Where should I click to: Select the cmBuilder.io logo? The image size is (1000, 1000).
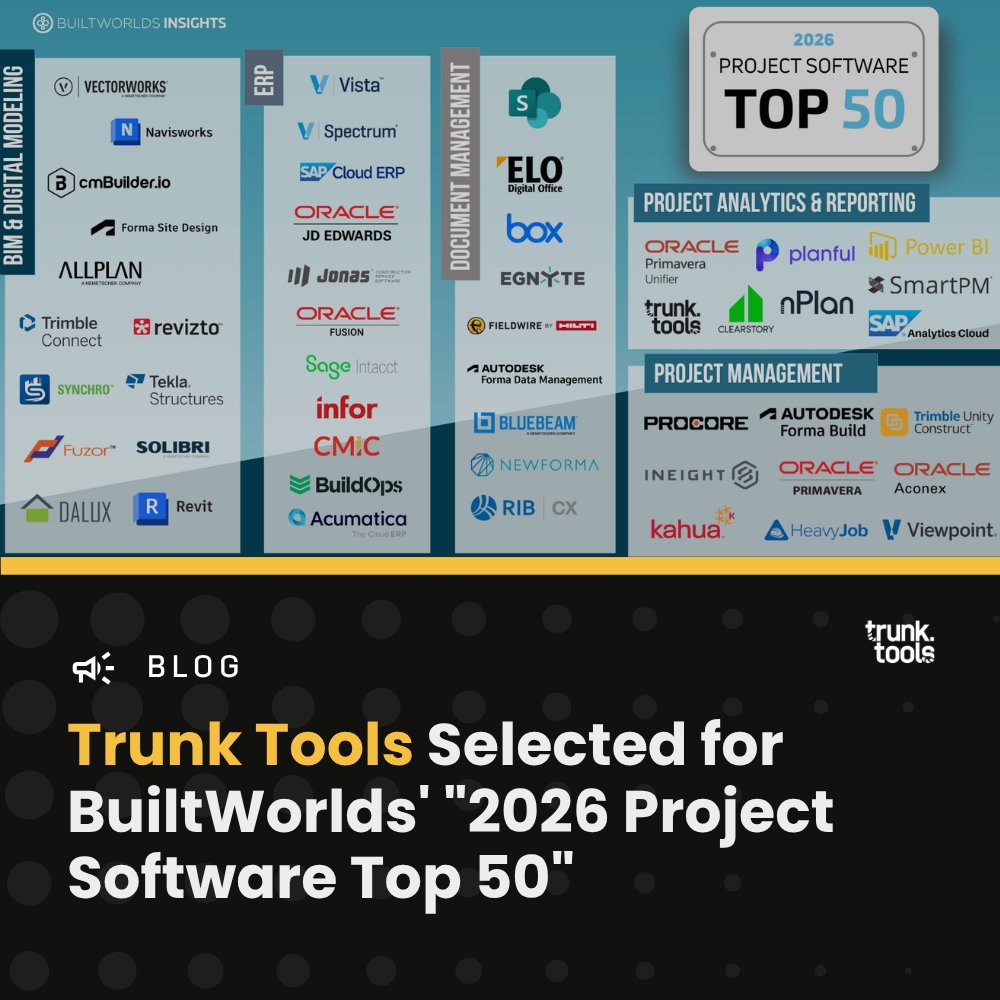click(x=109, y=182)
